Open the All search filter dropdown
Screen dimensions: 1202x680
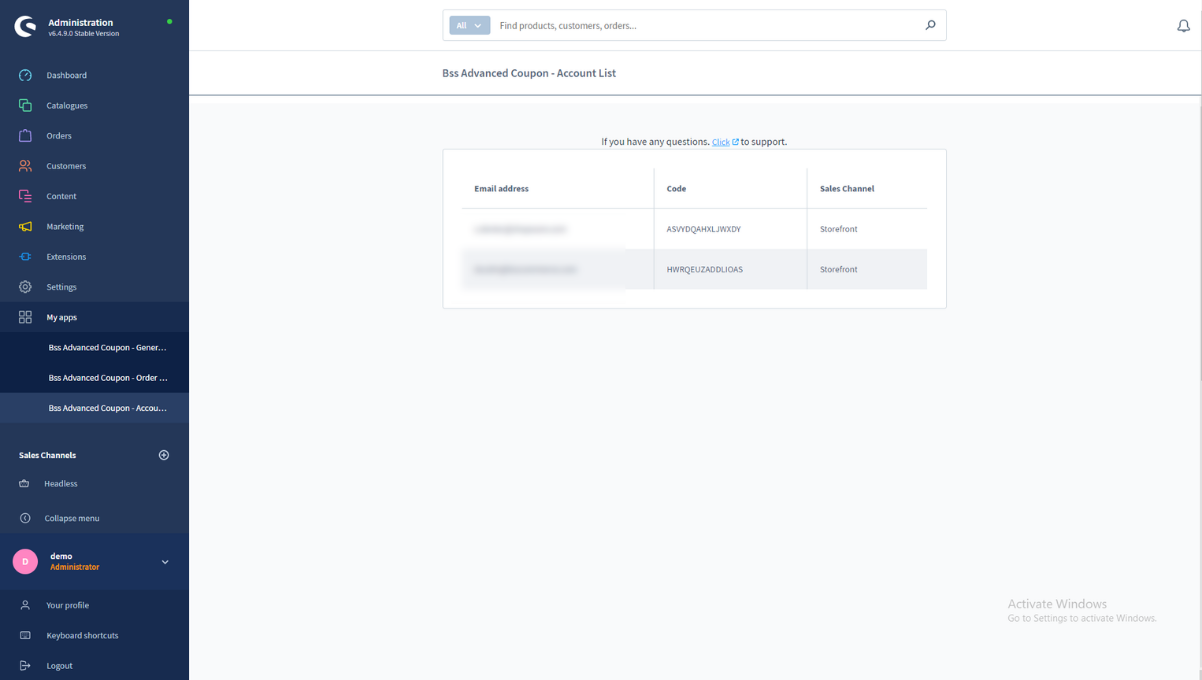(x=469, y=25)
